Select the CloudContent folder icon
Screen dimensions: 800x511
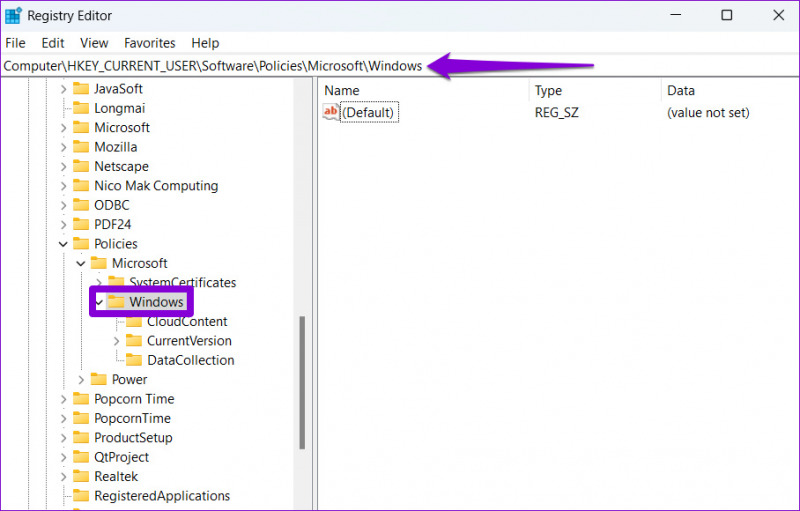coord(134,321)
